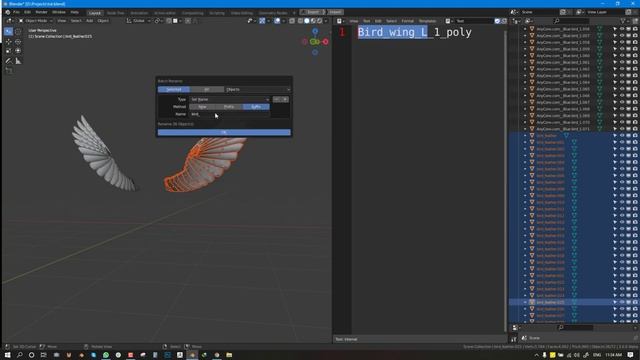Select the Move tool
The image size is (640, 360).
(x=9, y=42)
